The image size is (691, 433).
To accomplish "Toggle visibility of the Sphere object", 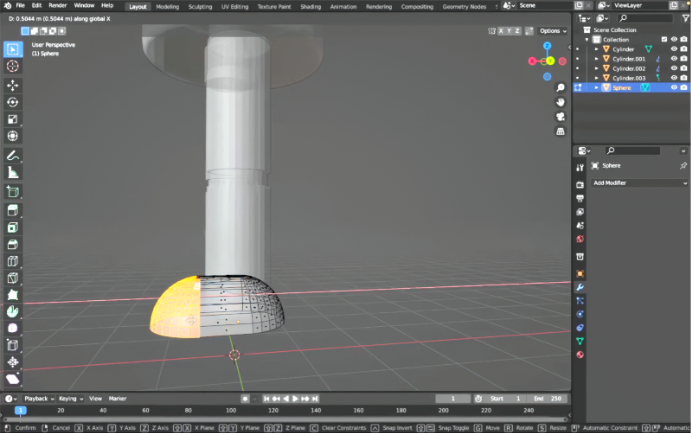I will click(673, 87).
